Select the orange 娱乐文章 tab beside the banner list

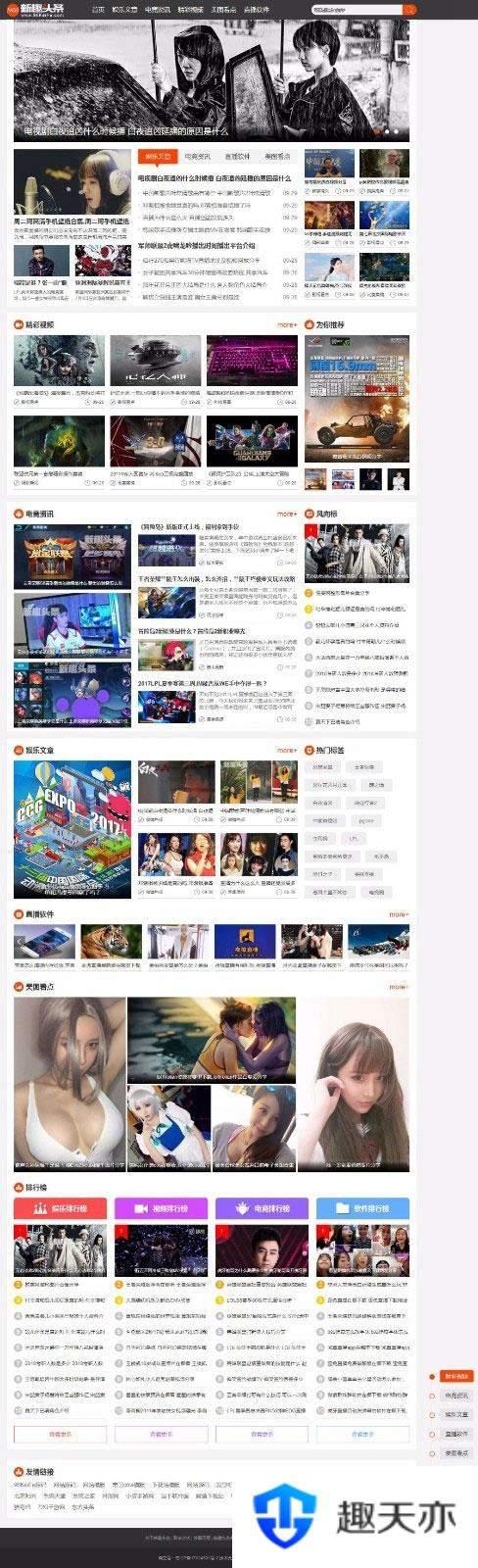tap(159, 156)
